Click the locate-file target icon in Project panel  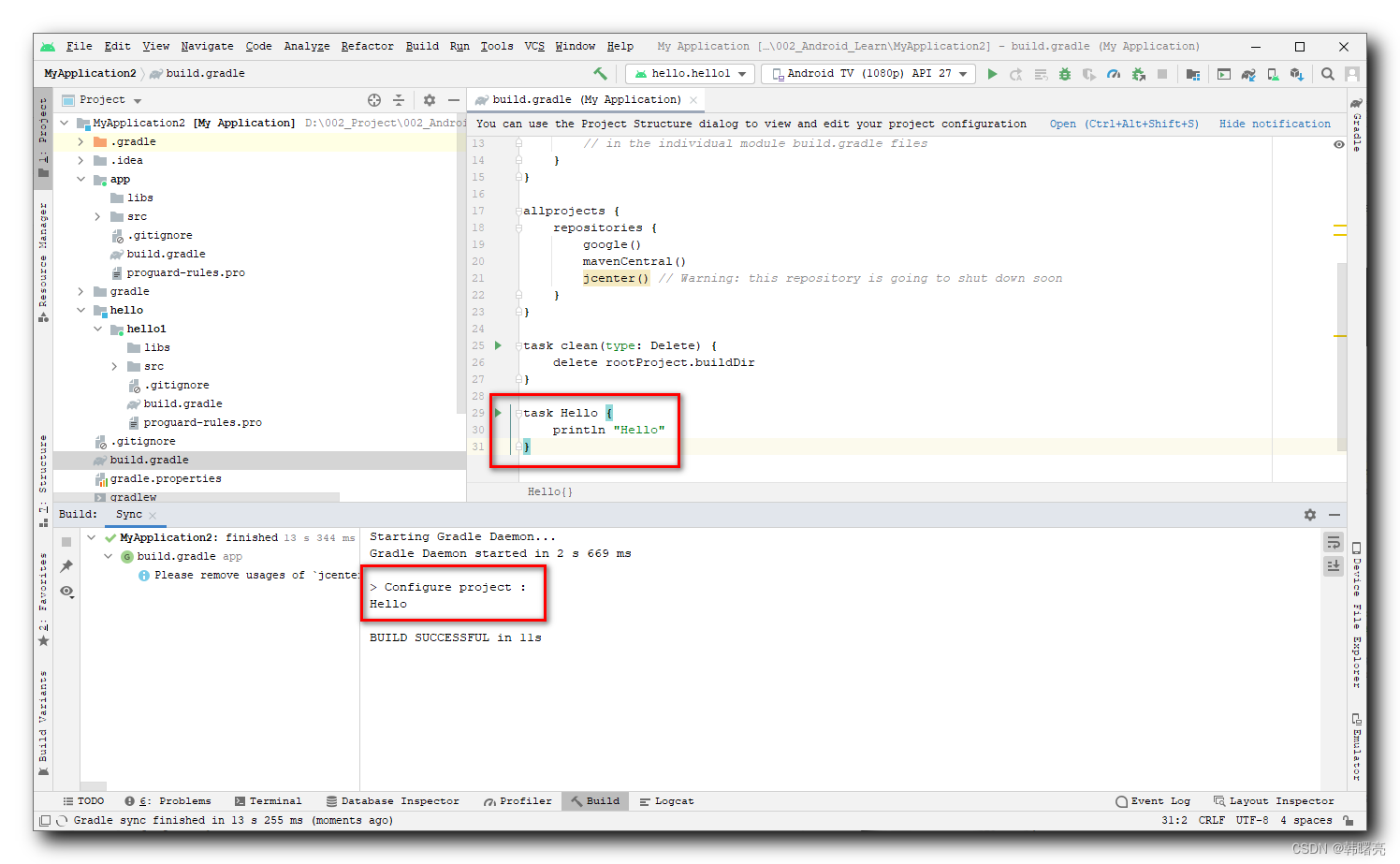click(x=374, y=100)
